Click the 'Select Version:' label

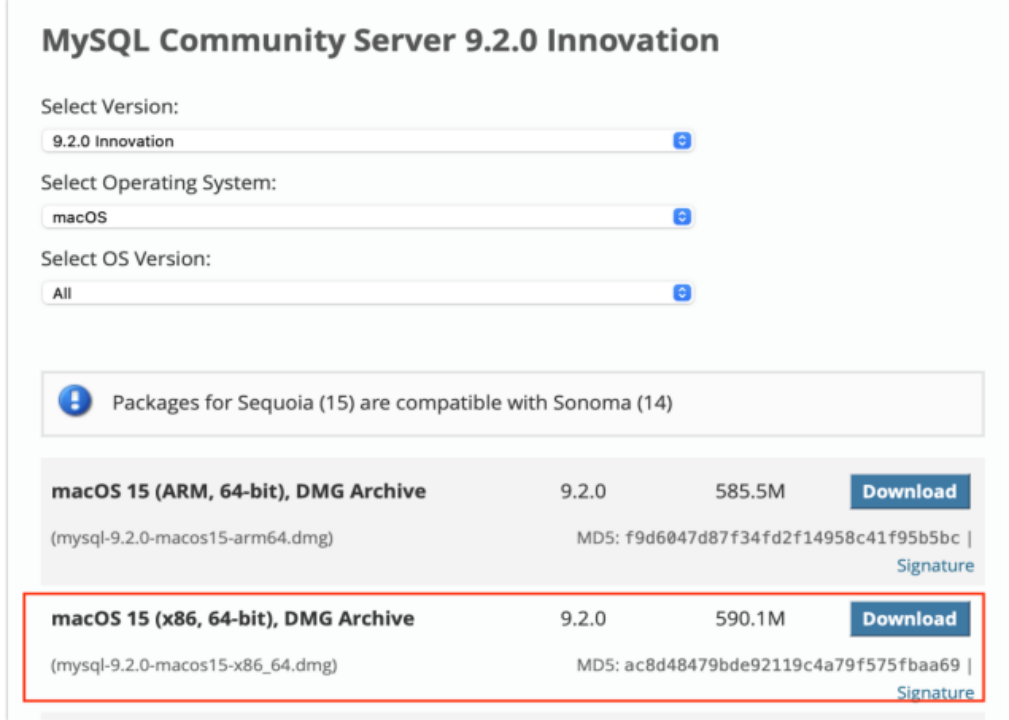pyautogui.click(x=110, y=106)
